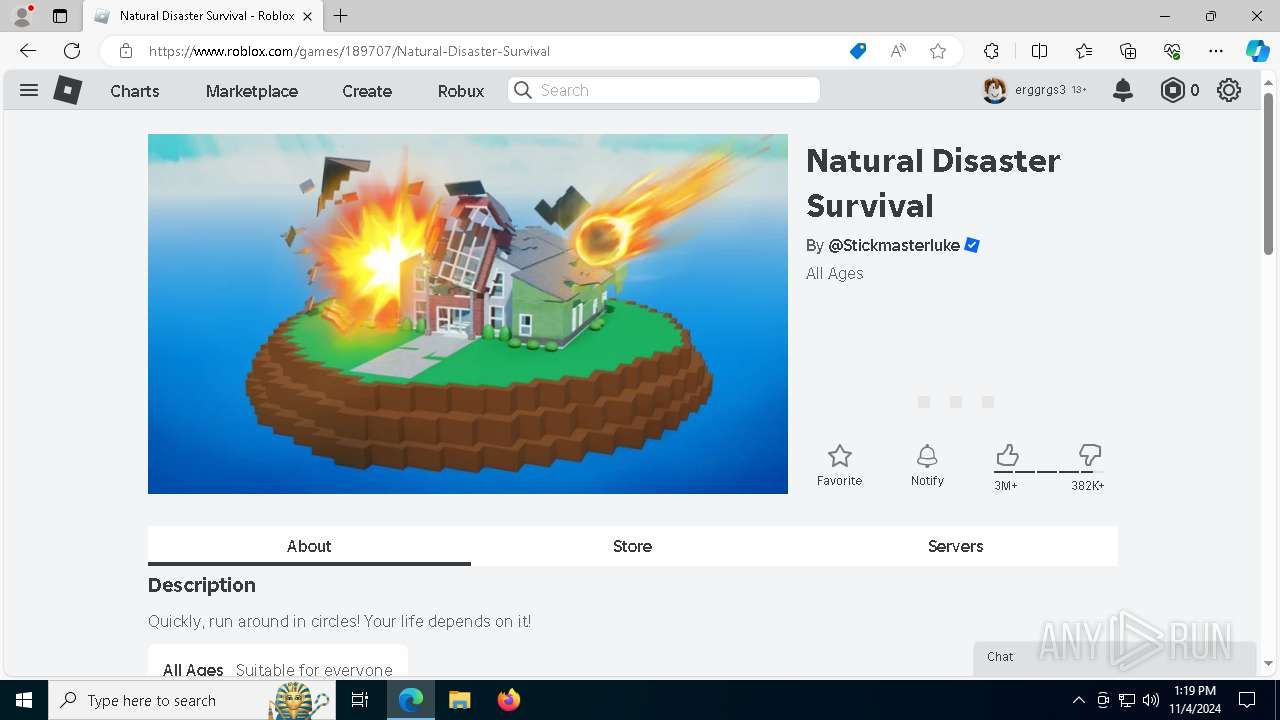Open Create in Roblox navigation
1280x720 pixels.
click(x=367, y=91)
